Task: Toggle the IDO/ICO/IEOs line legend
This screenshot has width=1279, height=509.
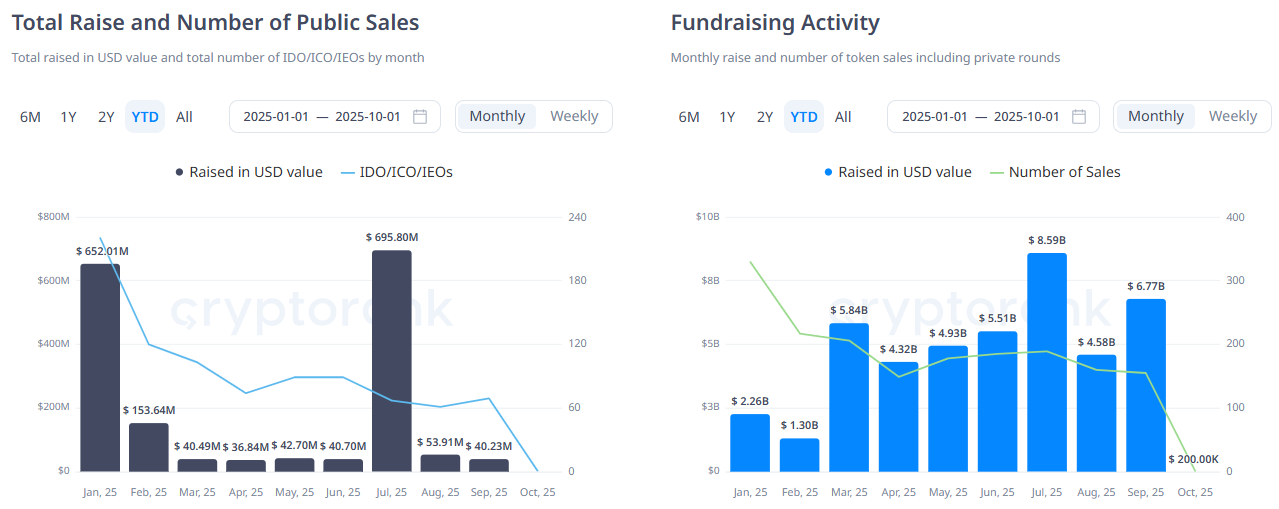Action: [396, 172]
